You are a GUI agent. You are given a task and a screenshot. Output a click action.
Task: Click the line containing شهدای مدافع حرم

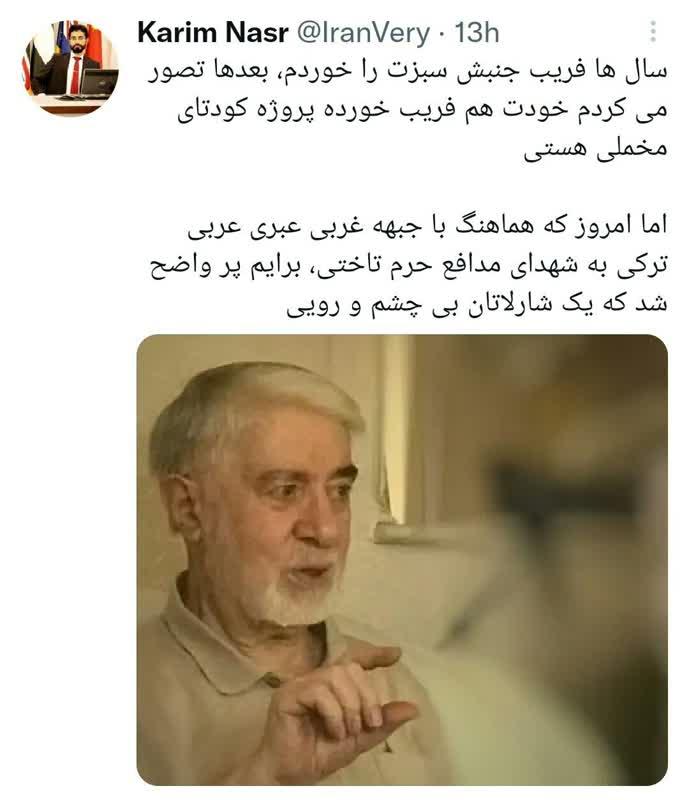408,266
